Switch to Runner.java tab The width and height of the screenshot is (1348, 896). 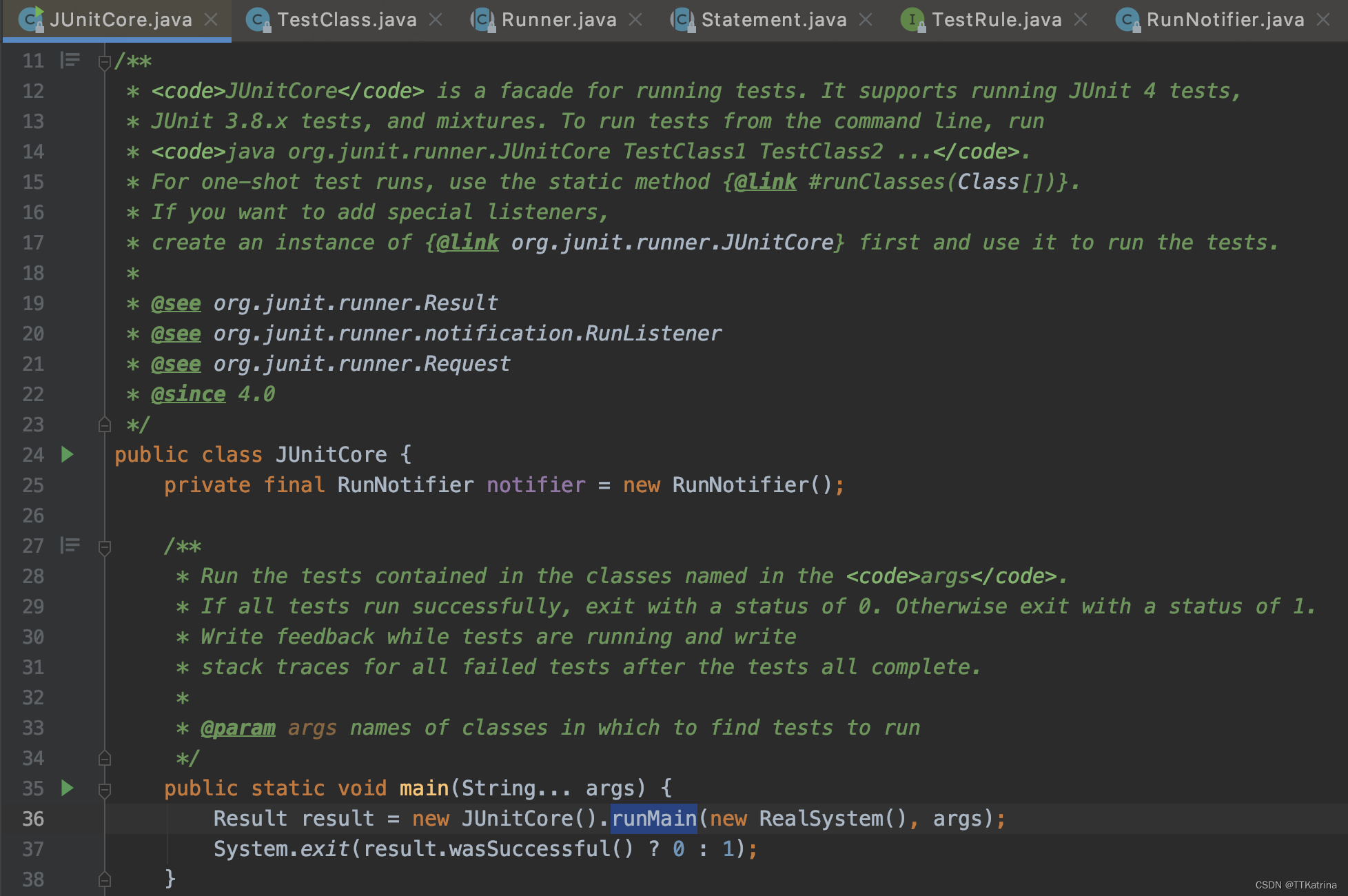point(559,19)
